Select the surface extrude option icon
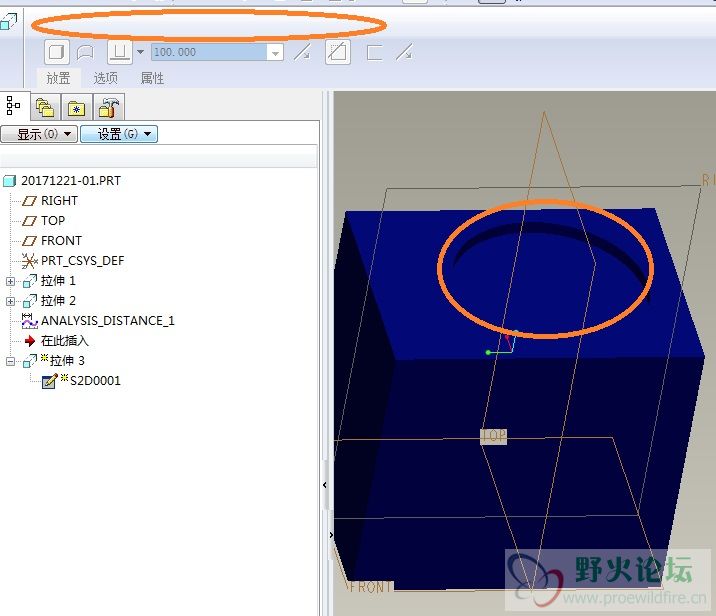The height and width of the screenshot is (616, 716). (x=85, y=53)
